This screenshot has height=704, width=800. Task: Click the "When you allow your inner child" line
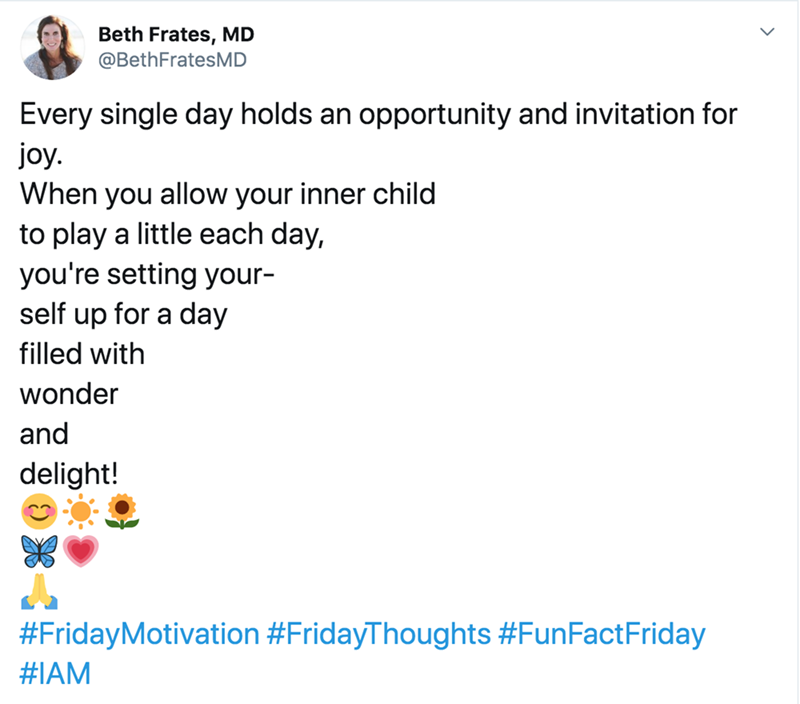[227, 194]
